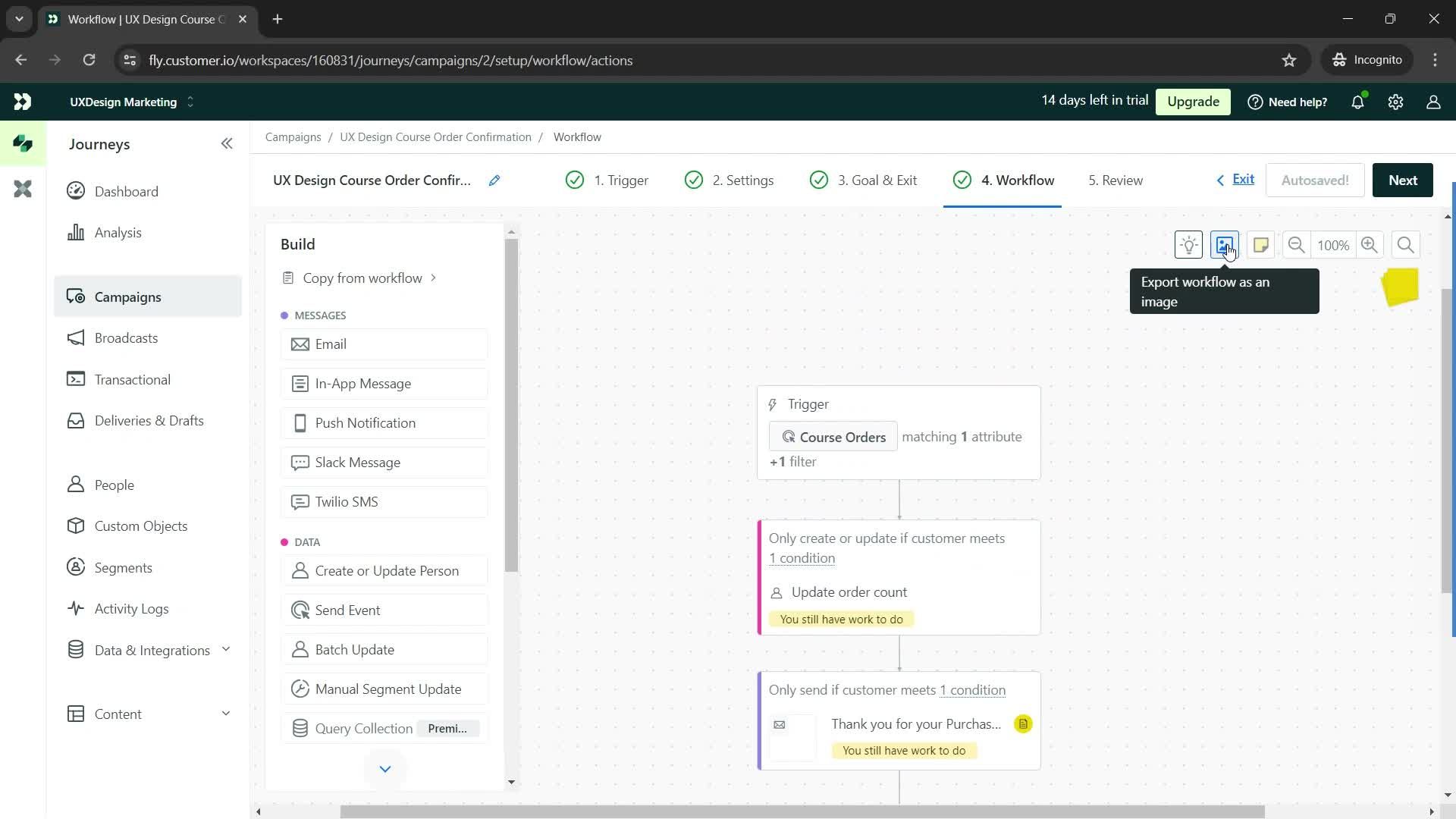Click the zoom in icon

click(1369, 245)
